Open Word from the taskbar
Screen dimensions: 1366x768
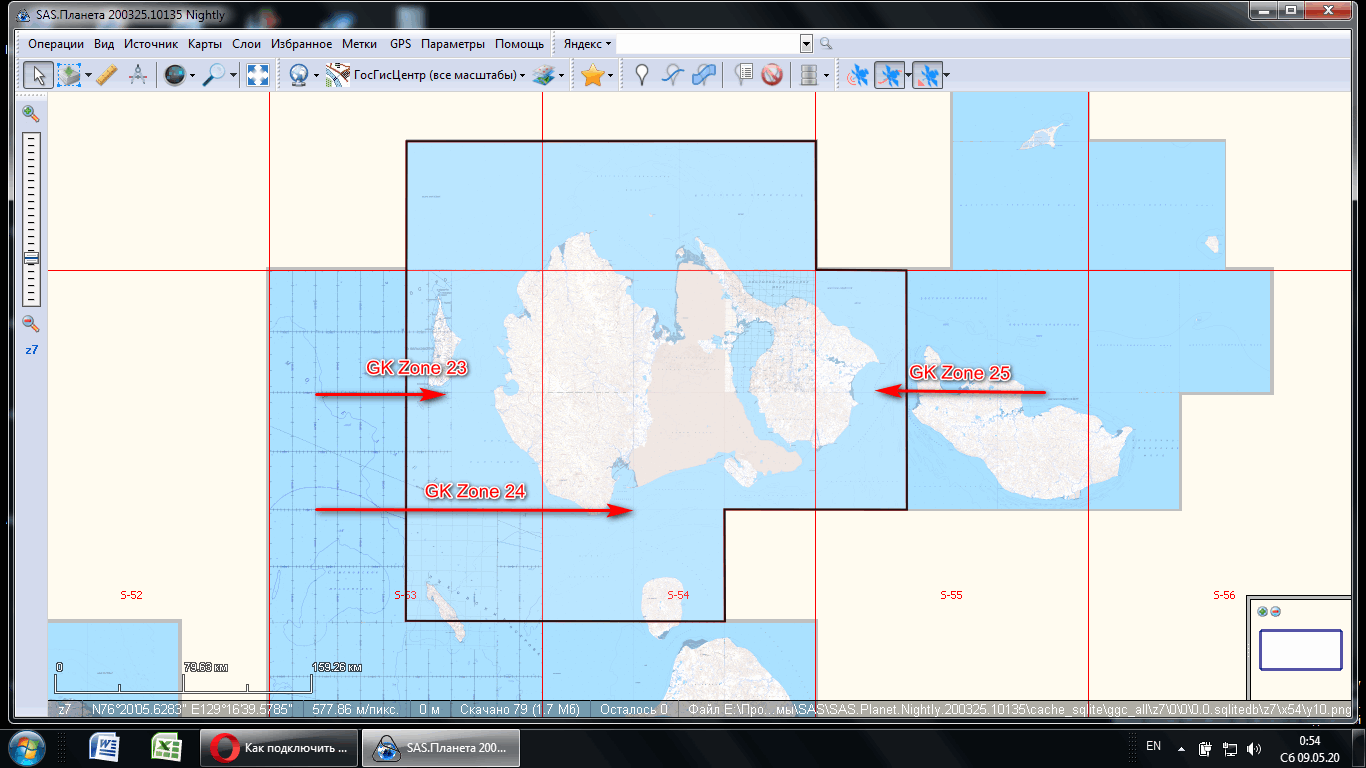coord(105,747)
